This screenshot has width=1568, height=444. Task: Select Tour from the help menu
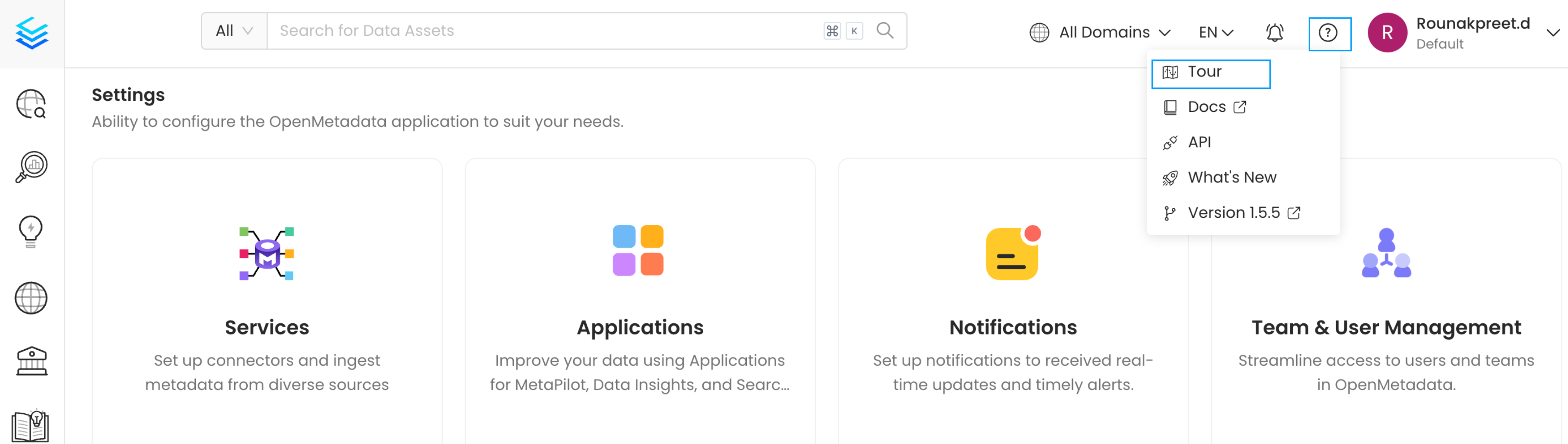[1205, 72]
